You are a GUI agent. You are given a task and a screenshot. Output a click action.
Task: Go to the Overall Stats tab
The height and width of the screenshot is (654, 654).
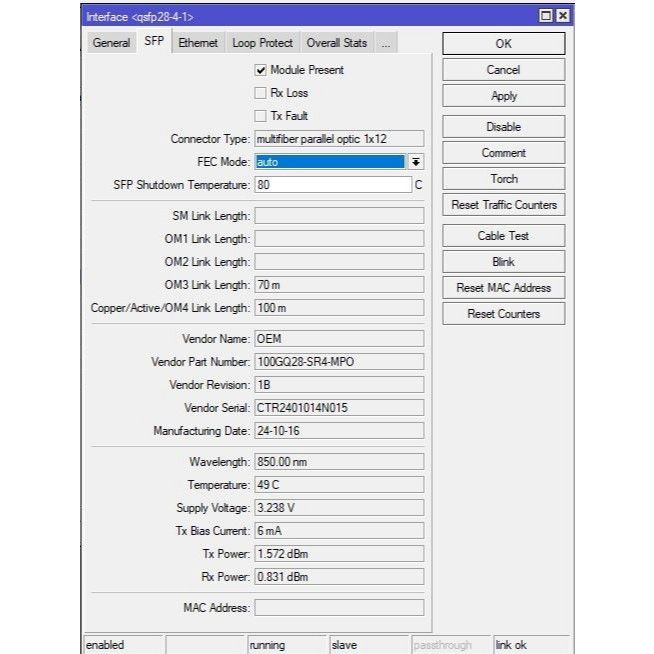point(337,43)
